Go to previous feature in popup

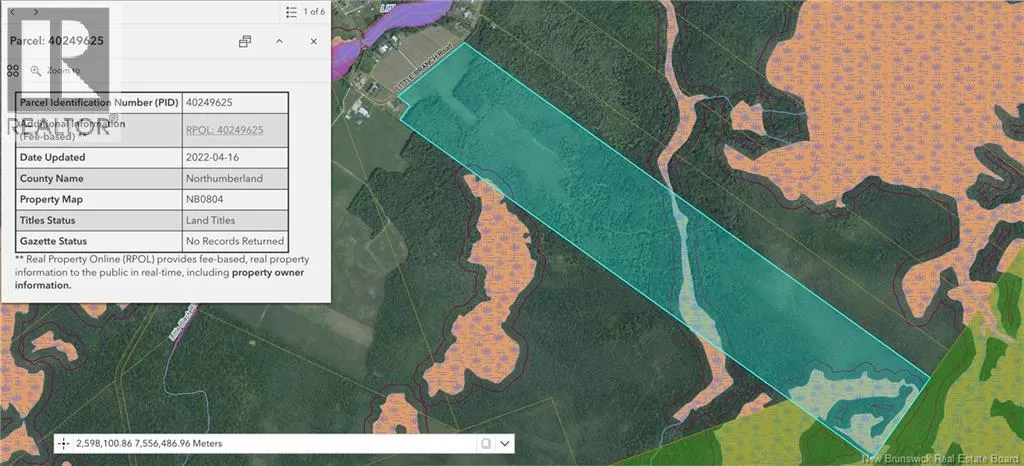point(12,12)
